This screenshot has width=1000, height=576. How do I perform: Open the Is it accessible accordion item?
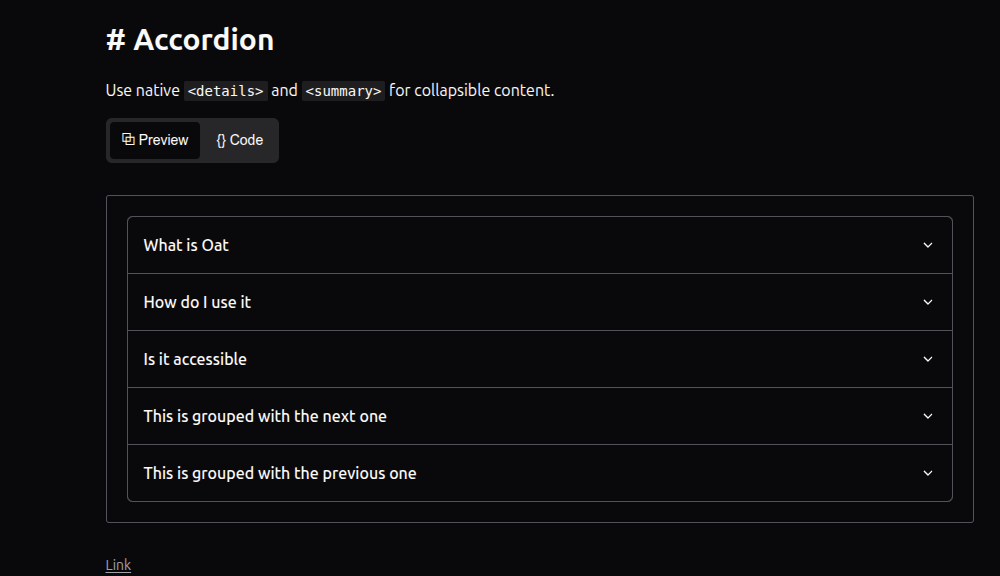pos(195,359)
